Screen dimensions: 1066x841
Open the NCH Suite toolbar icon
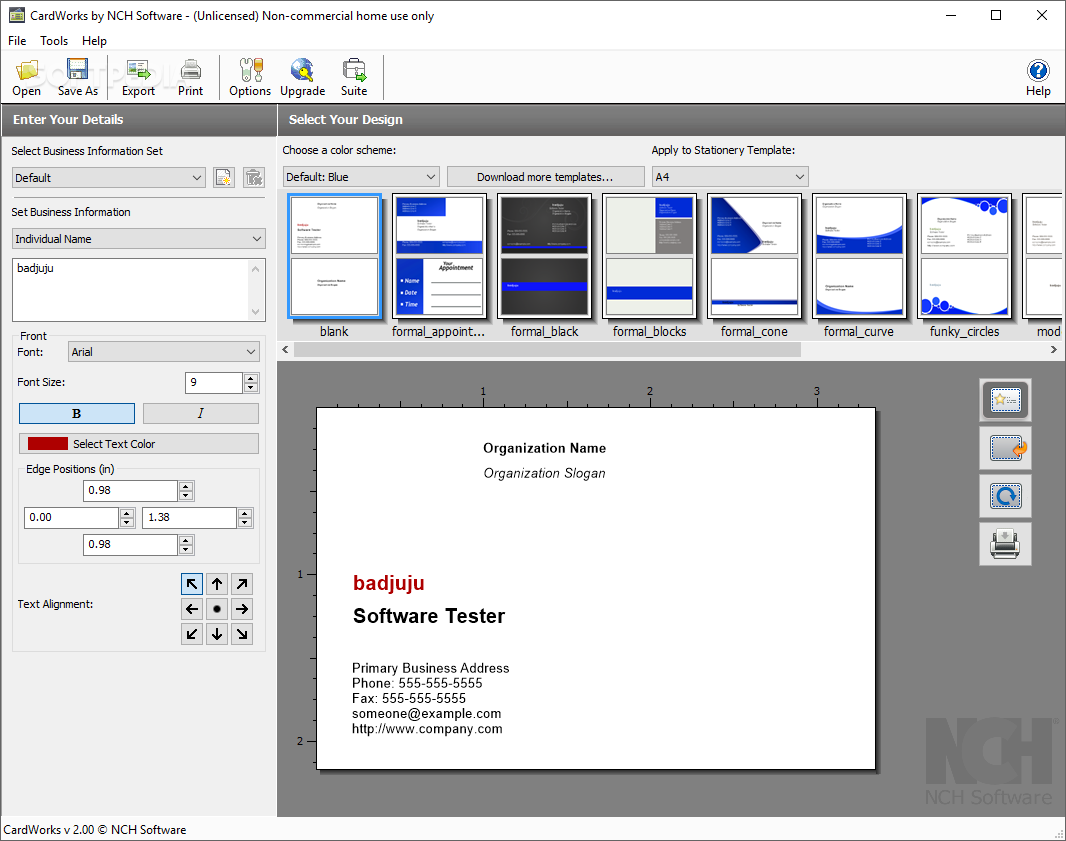pyautogui.click(x=354, y=78)
